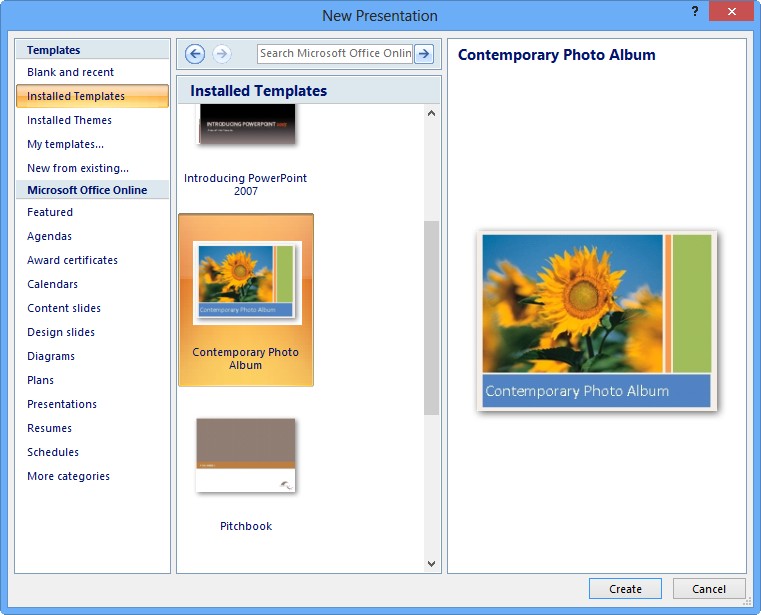This screenshot has height=615, width=761.
Task: Open Blank and recent category
Action: (71, 72)
